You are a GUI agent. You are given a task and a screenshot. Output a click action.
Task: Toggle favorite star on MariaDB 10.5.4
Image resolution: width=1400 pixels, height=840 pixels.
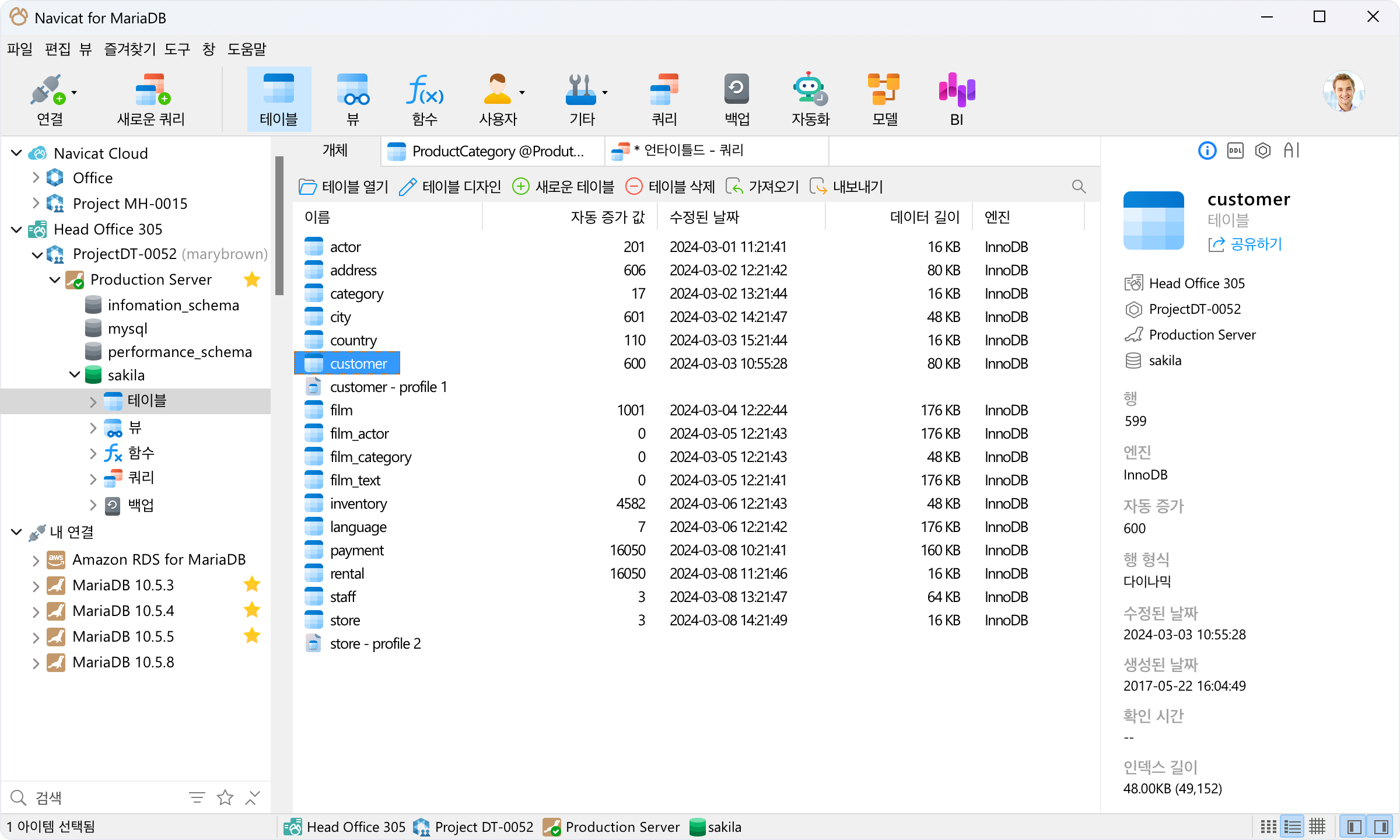click(252, 610)
